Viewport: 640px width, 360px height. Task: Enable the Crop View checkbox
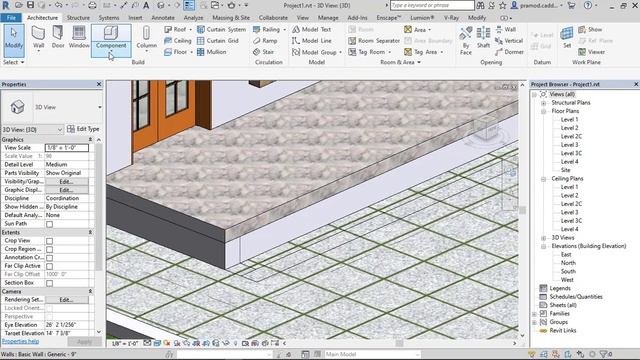click(49, 241)
